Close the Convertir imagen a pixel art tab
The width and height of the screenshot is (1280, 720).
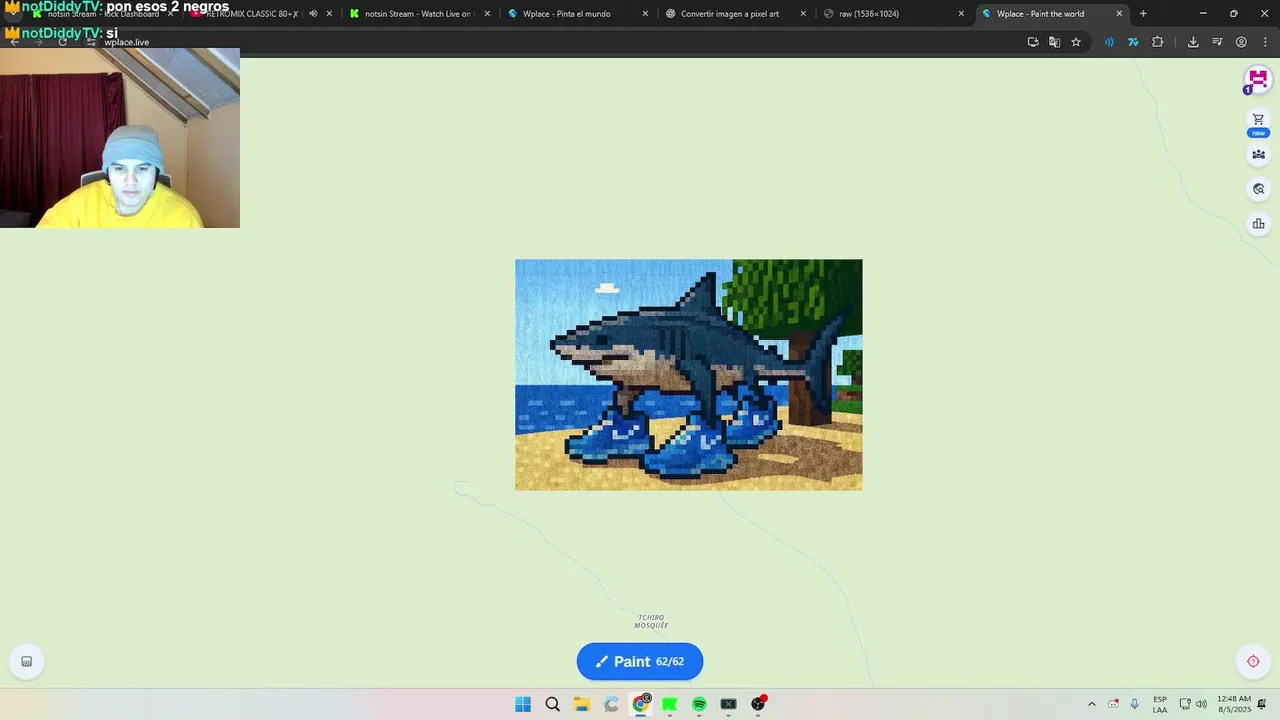pyautogui.click(x=803, y=14)
